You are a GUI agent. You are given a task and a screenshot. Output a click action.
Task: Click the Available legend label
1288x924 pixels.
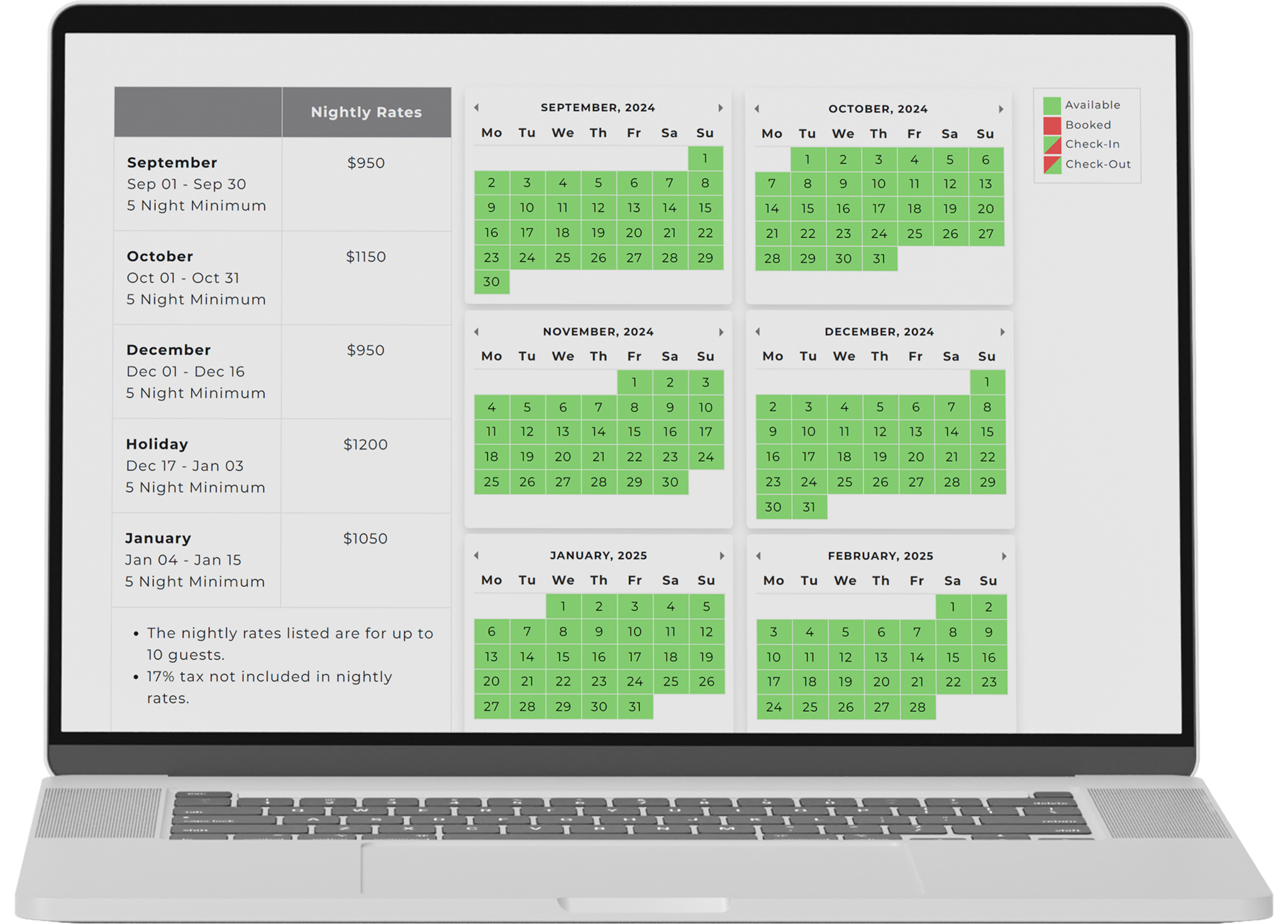point(1093,105)
